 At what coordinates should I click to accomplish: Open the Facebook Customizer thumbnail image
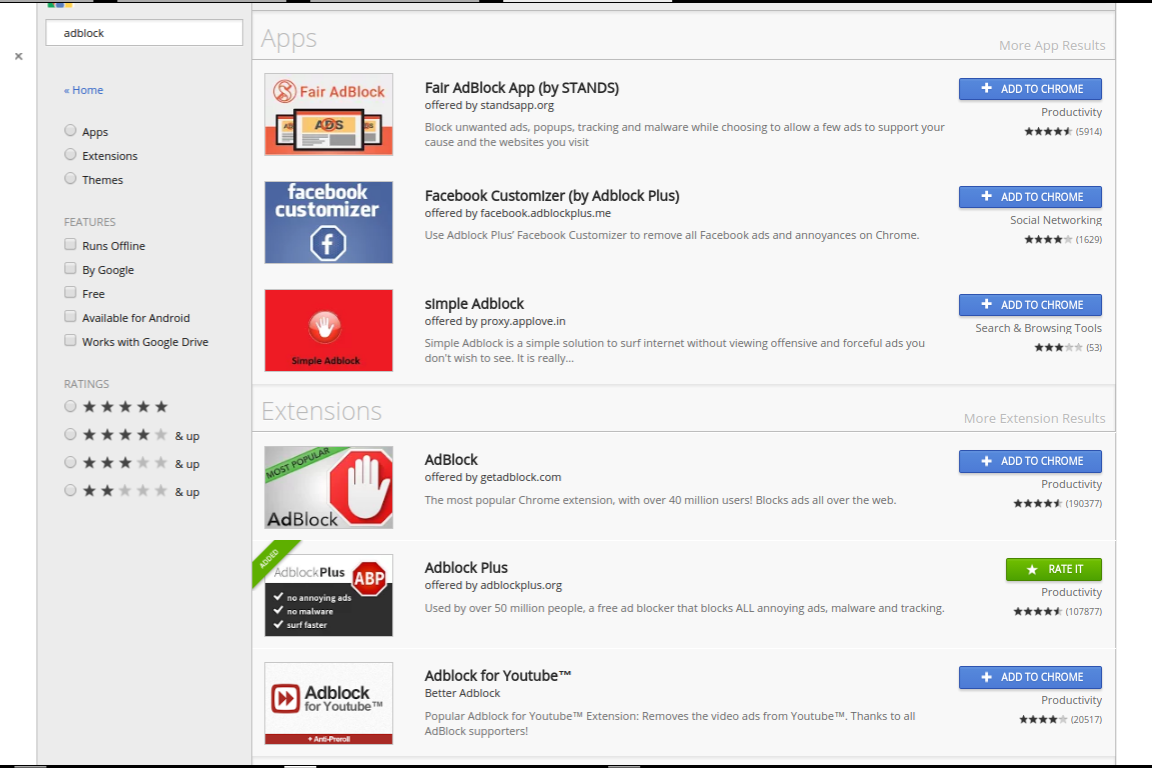[328, 222]
